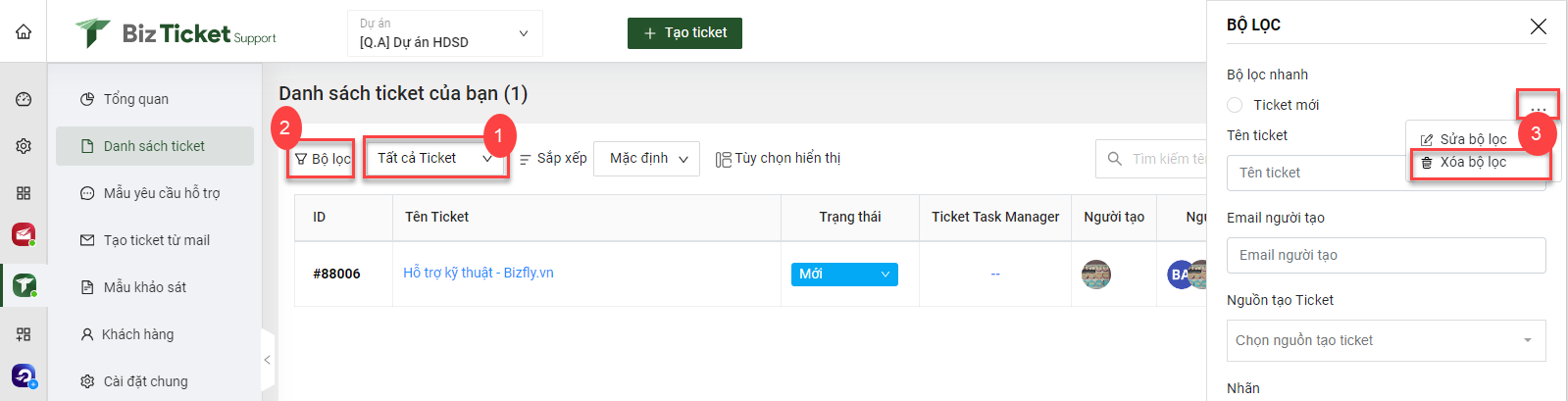Click the "Tạo ticket" button
Viewport: 1568px width, 401px height.
(684, 32)
